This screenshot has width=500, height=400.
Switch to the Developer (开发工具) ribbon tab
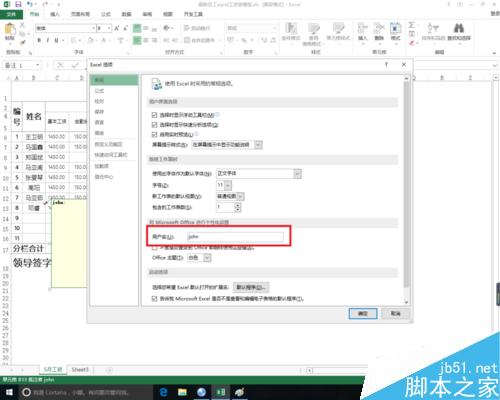coord(193,14)
